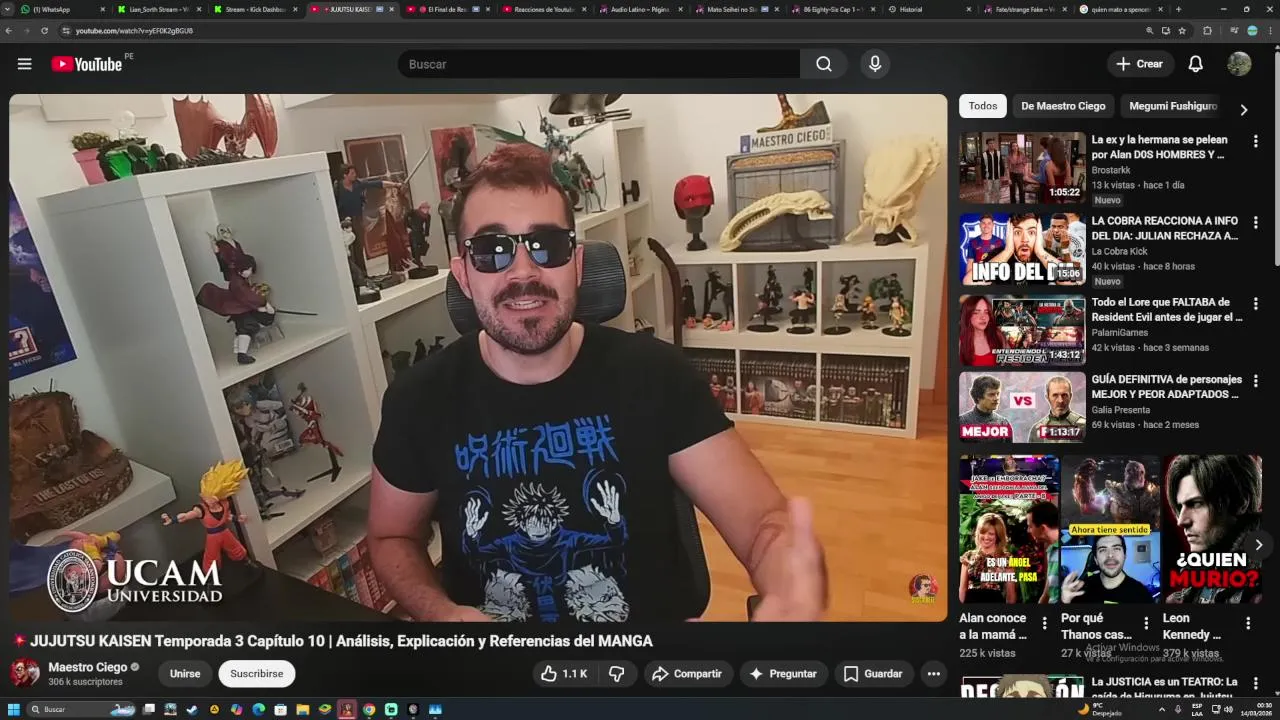This screenshot has width=1280, height=720.
Task: Go back with browser back arrow
Action: click(9, 31)
